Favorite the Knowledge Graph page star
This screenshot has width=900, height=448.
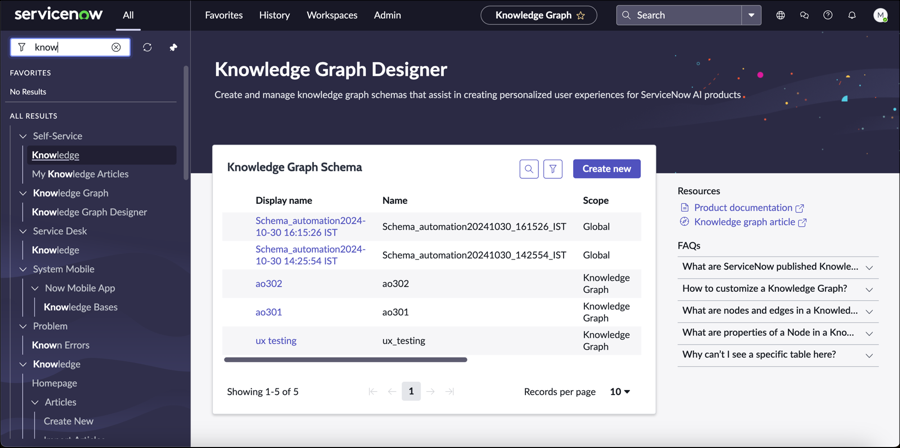(x=580, y=16)
